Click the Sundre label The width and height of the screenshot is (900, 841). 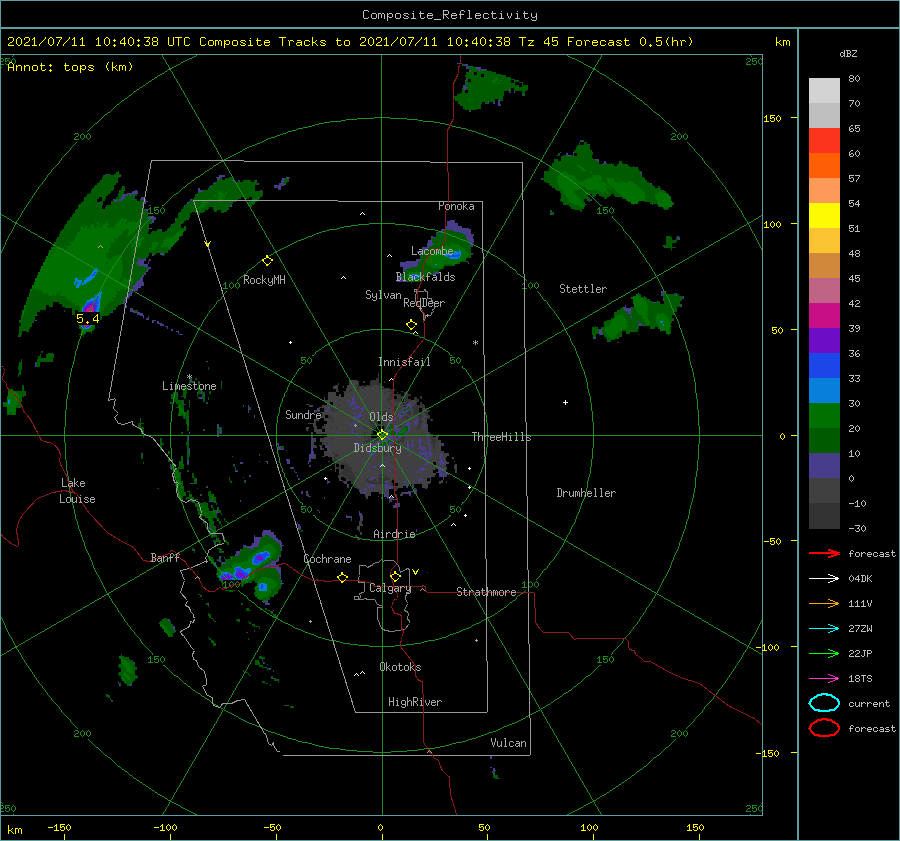click(x=303, y=415)
